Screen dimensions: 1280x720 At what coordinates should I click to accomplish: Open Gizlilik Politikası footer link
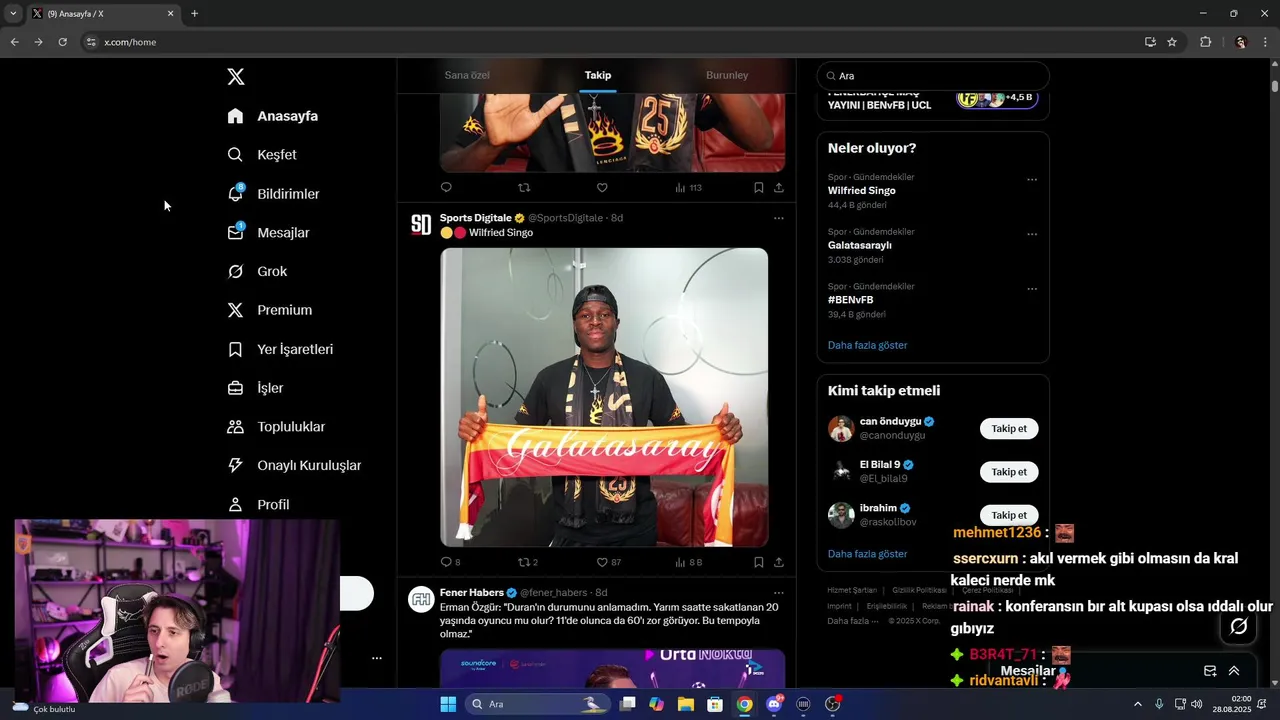(919, 590)
